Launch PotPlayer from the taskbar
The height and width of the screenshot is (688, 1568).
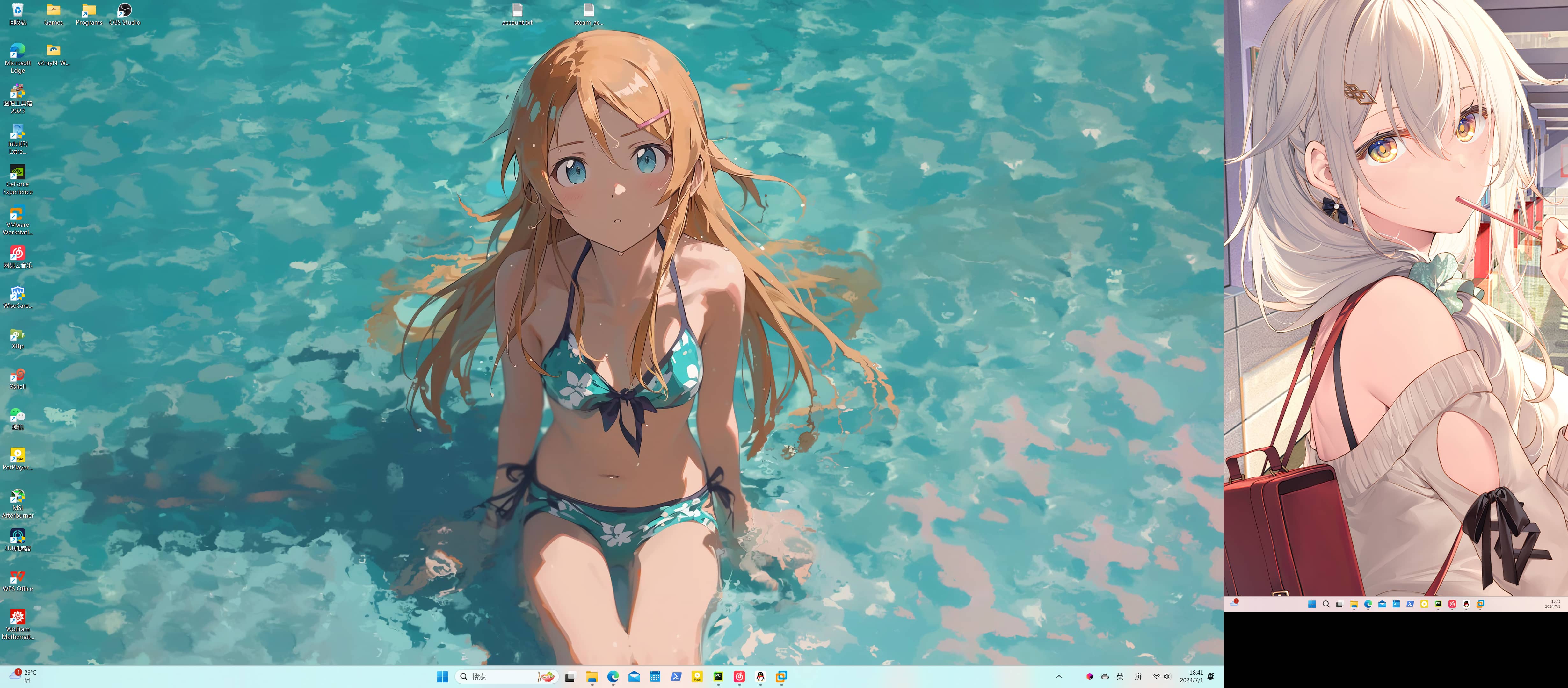pyautogui.click(x=697, y=677)
